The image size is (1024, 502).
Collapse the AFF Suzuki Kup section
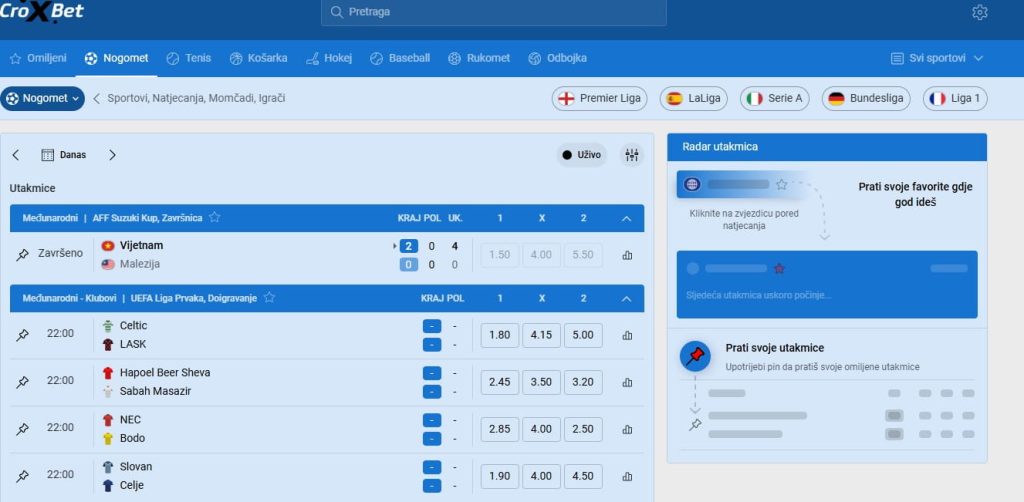(x=626, y=218)
